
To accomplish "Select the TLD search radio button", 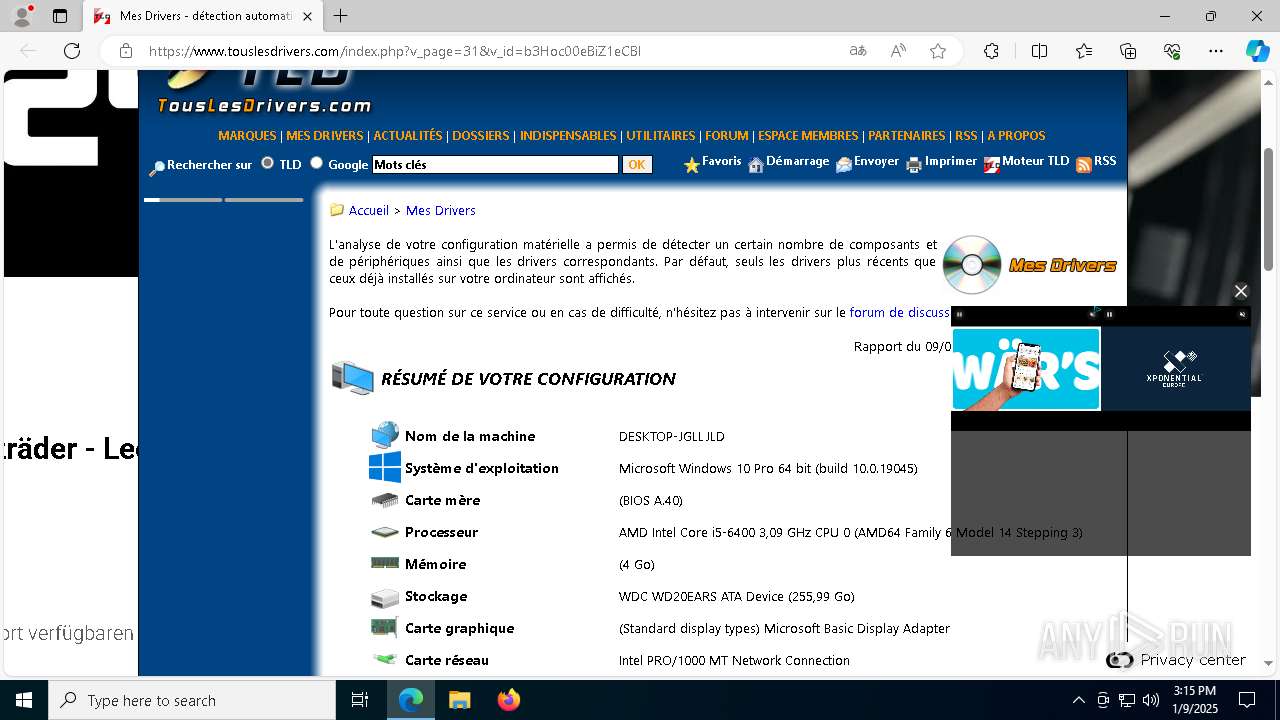I will click(267, 163).
